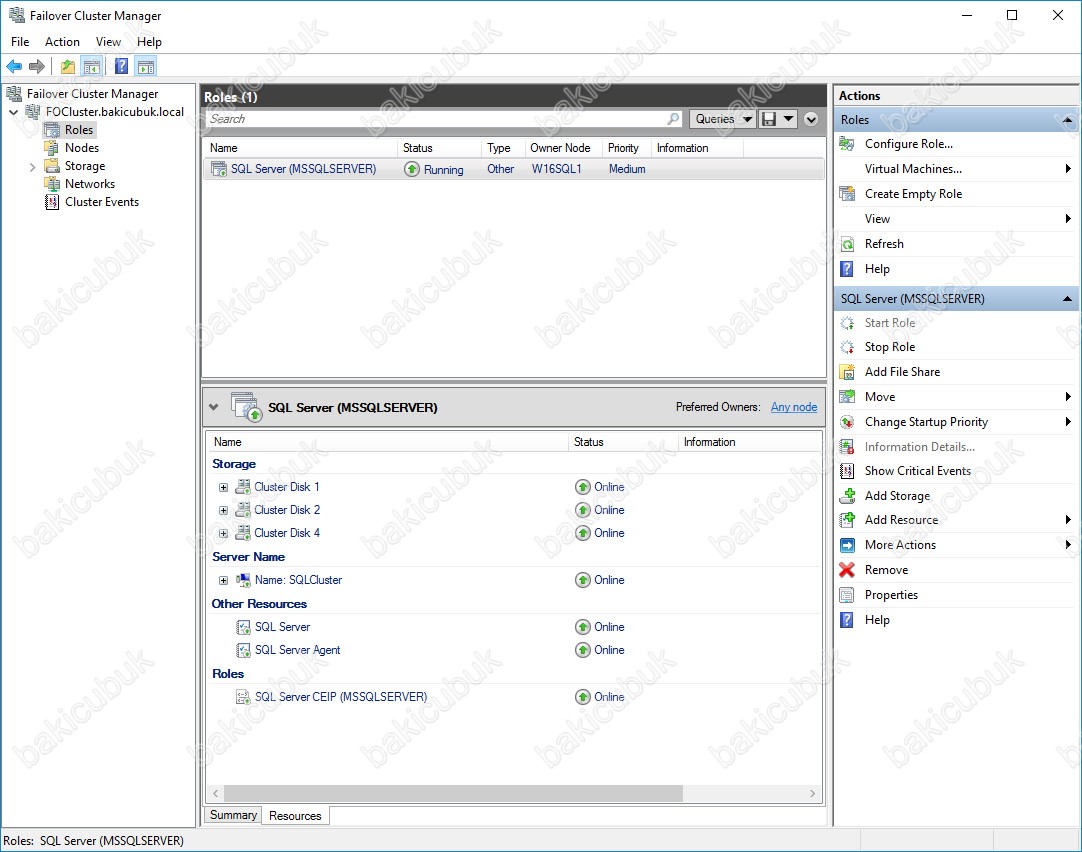The height and width of the screenshot is (852, 1082).
Task: Click the Up One Level folder icon
Action: coord(68,66)
